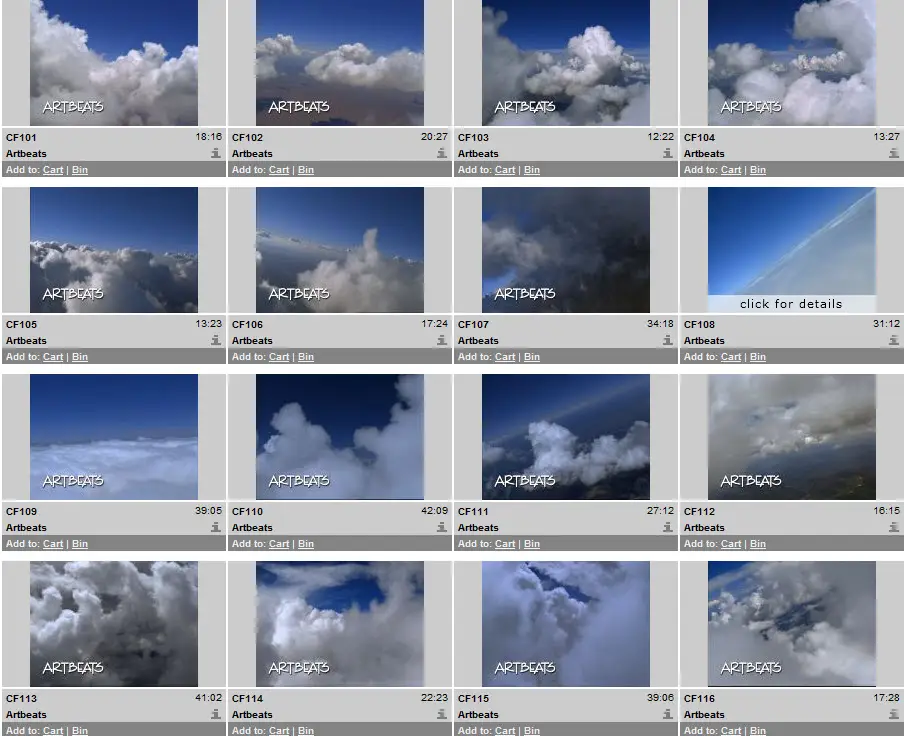Click the 41:02 duration of CF113

click(208, 697)
